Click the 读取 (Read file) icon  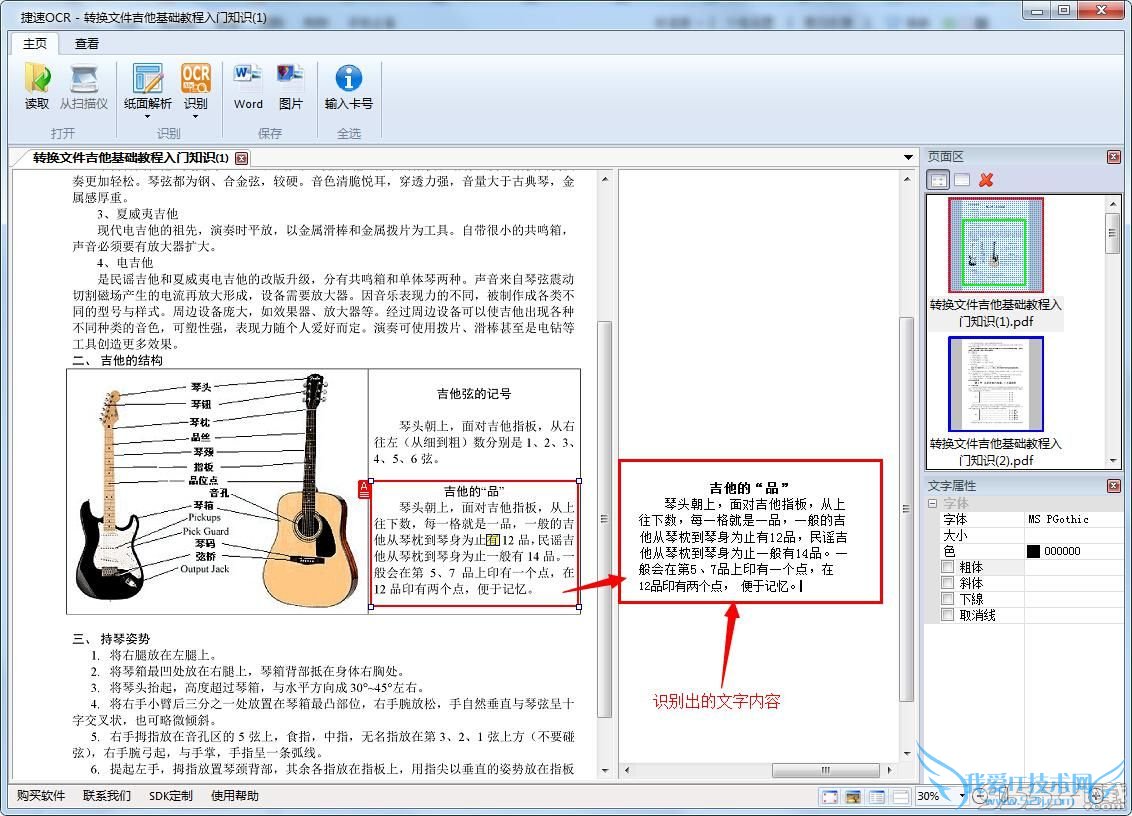pos(37,79)
